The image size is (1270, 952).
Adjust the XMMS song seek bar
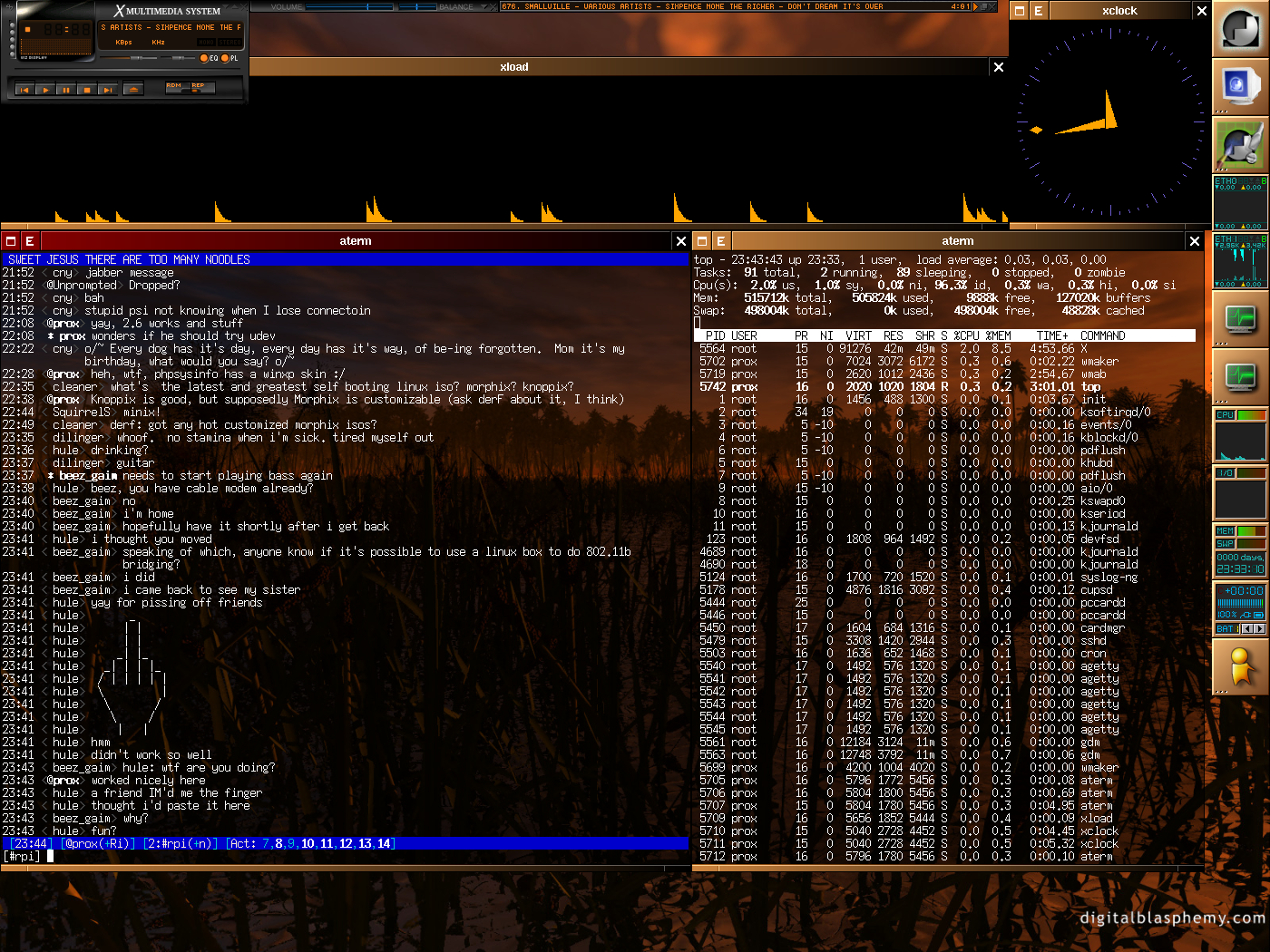[127, 69]
